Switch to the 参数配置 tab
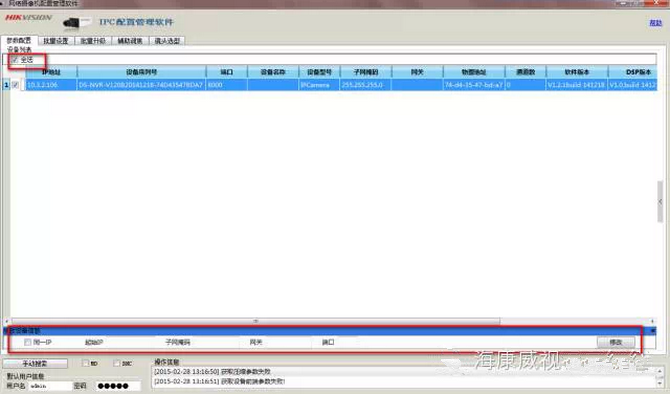Viewport: 672px width, 394px height. coord(19,40)
